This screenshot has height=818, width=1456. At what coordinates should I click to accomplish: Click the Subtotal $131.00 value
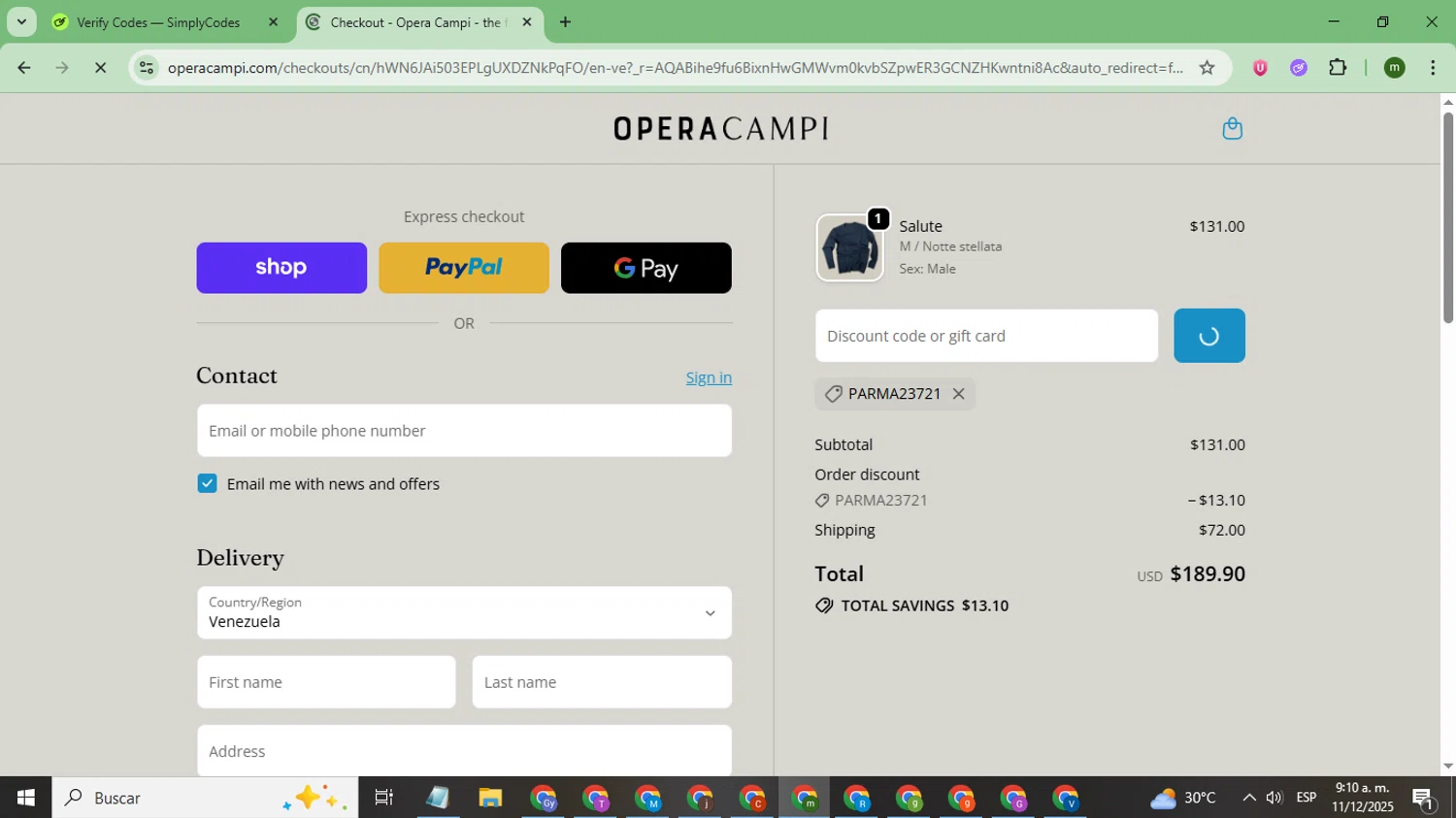(x=1217, y=444)
